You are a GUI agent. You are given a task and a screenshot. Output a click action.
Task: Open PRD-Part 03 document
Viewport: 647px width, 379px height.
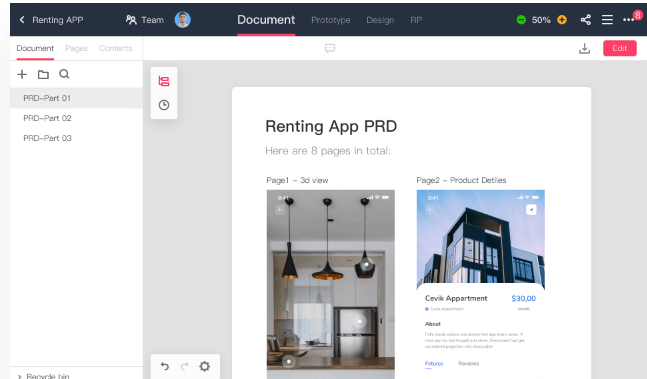tap(76, 138)
